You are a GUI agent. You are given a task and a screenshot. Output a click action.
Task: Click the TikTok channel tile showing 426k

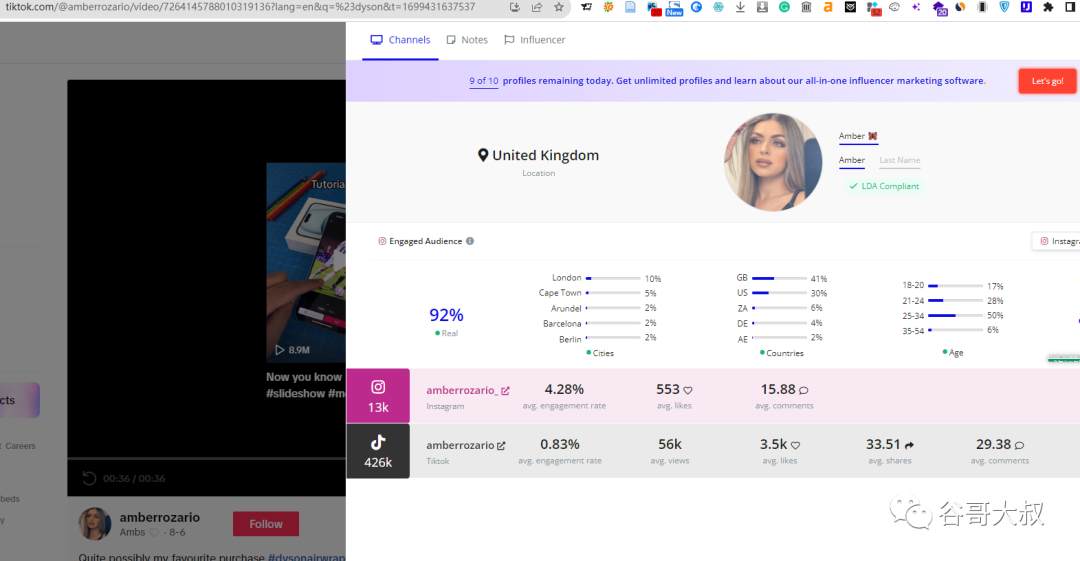[x=378, y=451]
